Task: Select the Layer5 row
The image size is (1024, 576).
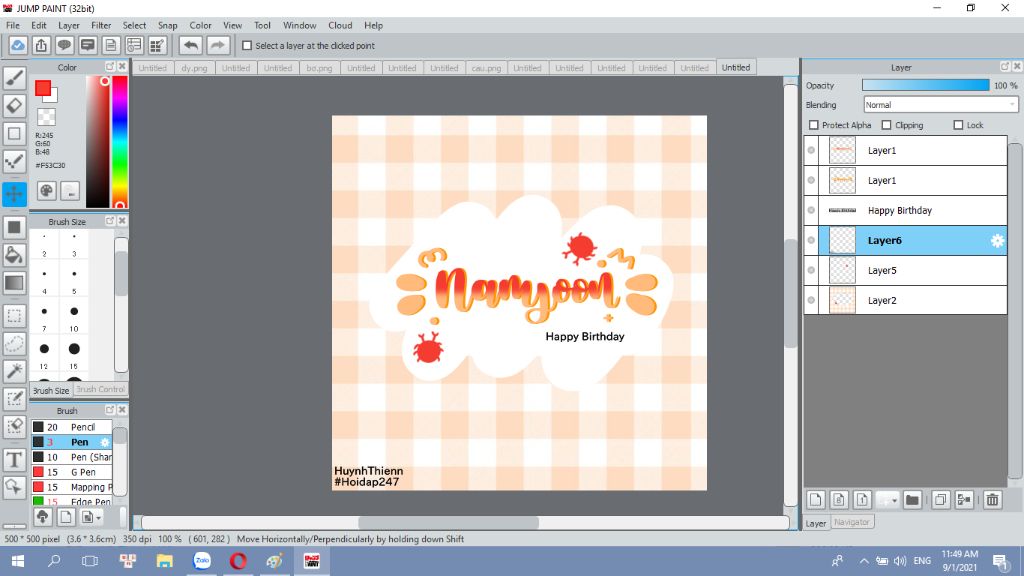Action: point(913,270)
